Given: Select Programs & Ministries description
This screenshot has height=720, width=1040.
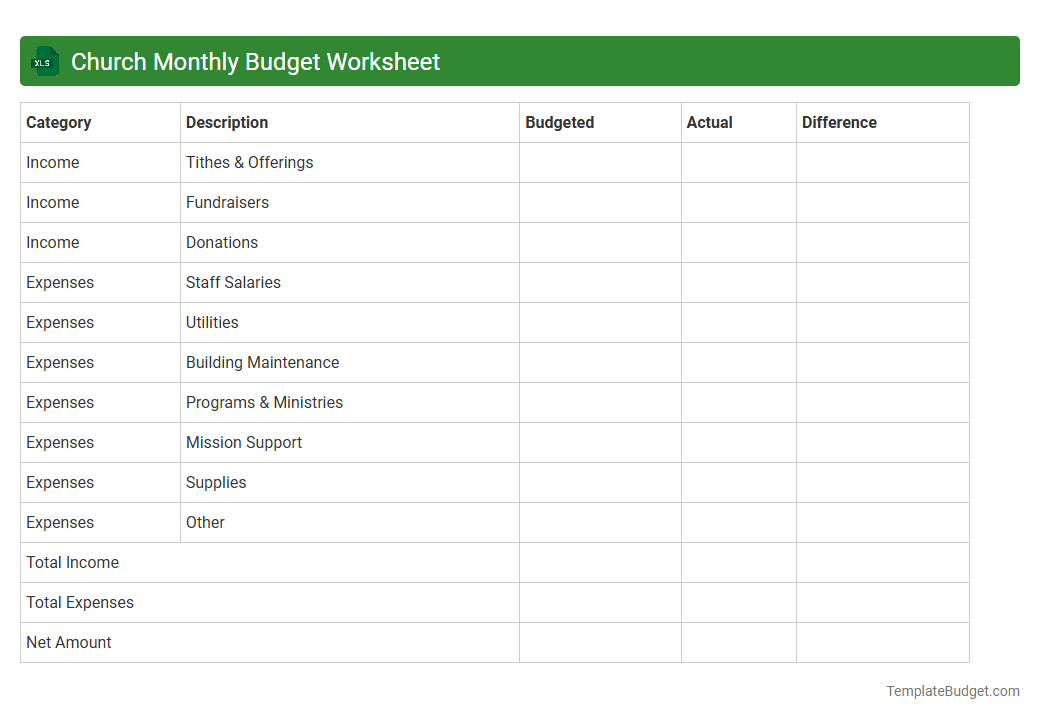Looking at the screenshot, I should coord(264,402).
